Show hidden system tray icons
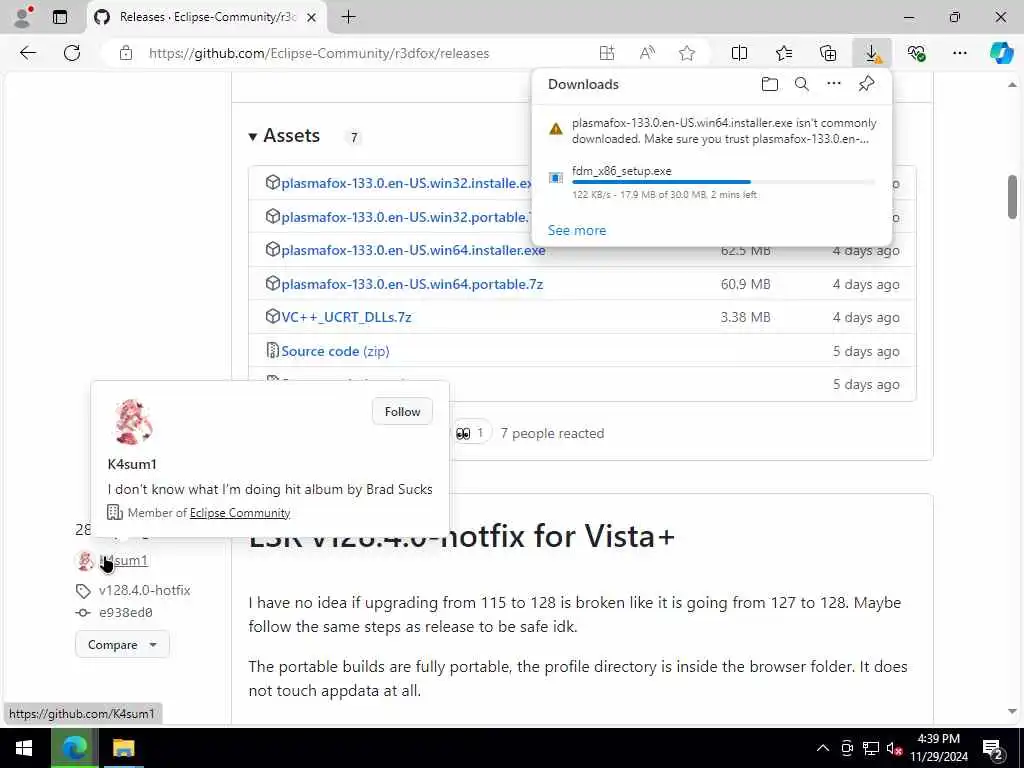The image size is (1024, 768). [x=823, y=748]
